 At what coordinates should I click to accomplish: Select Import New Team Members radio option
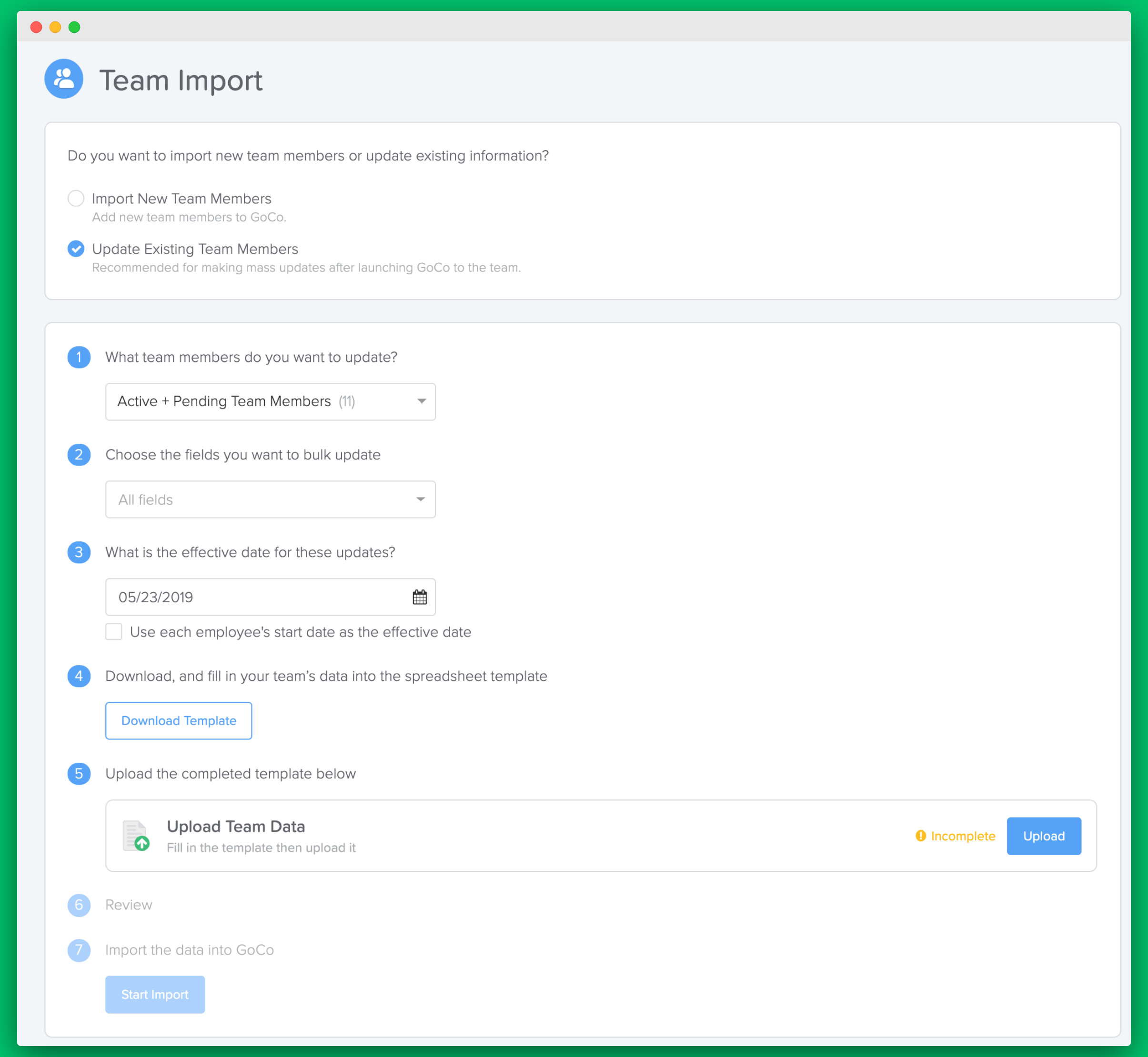click(x=76, y=199)
